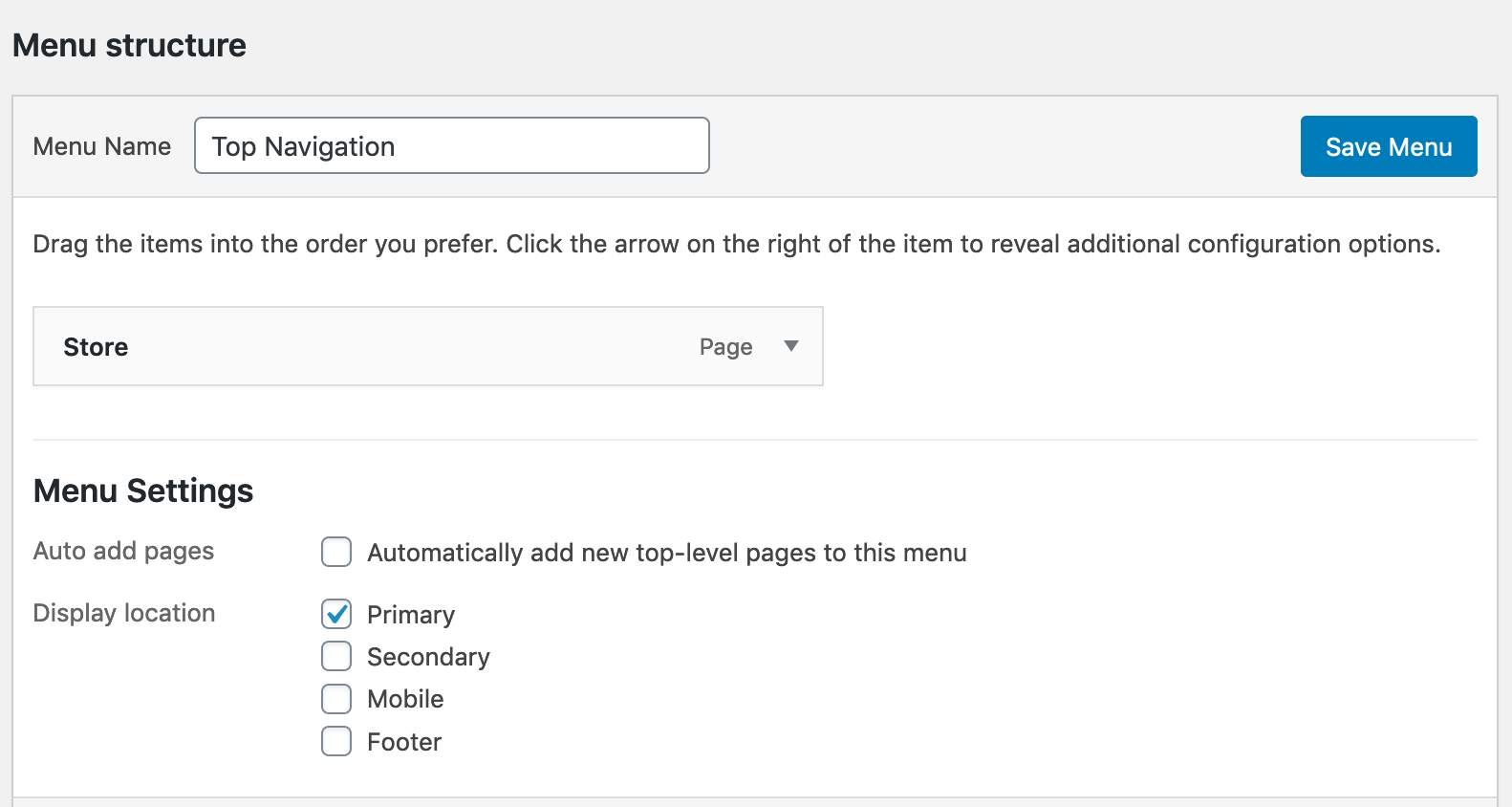Click the Primary label text
This screenshot has height=807, width=1512.
(x=411, y=615)
